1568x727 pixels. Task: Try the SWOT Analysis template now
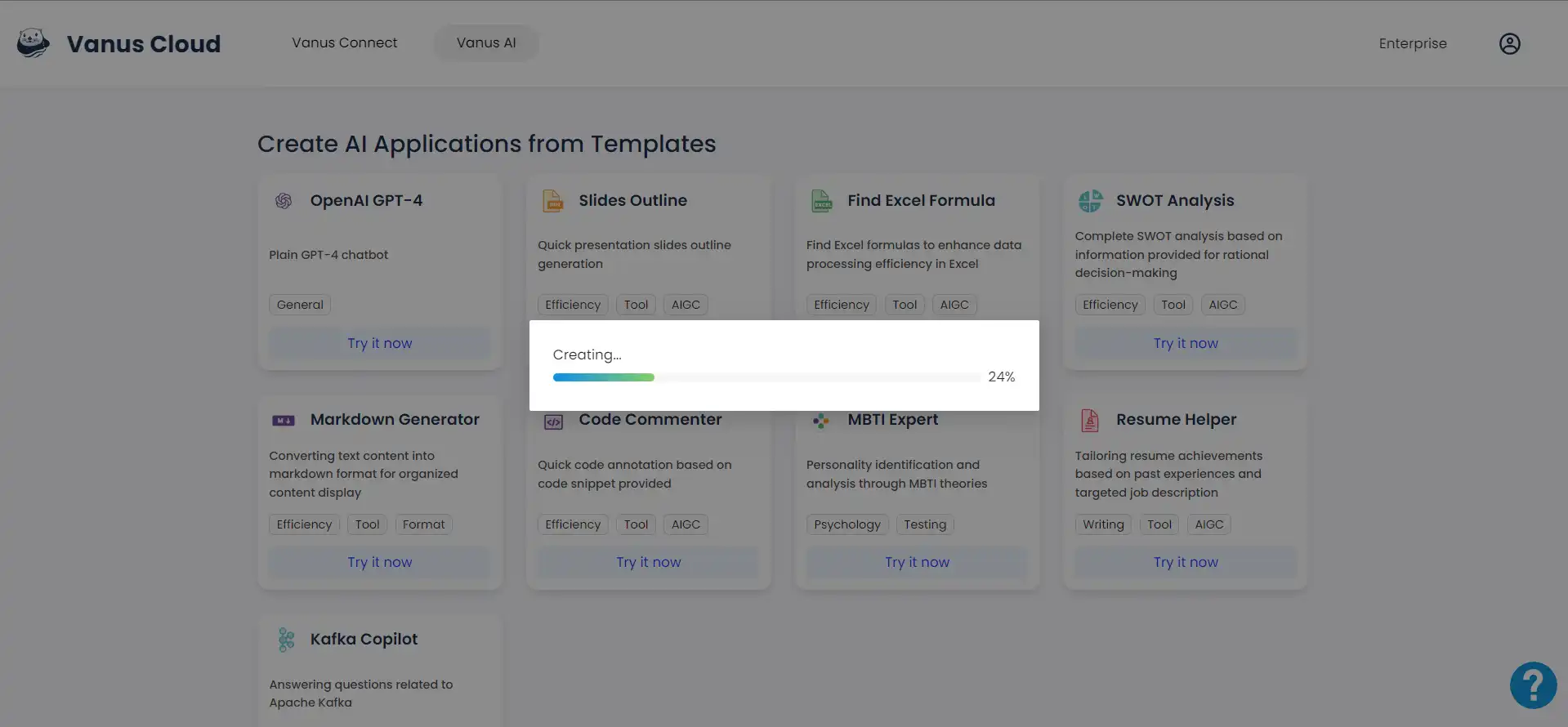click(1186, 343)
